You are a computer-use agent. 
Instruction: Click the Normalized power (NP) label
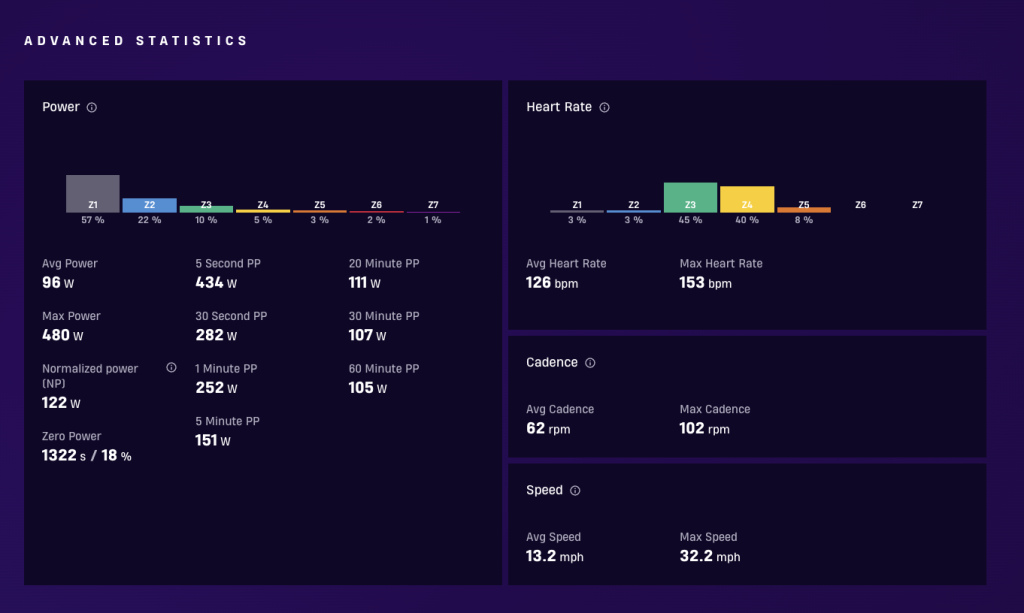pyautogui.click(x=90, y=376)
